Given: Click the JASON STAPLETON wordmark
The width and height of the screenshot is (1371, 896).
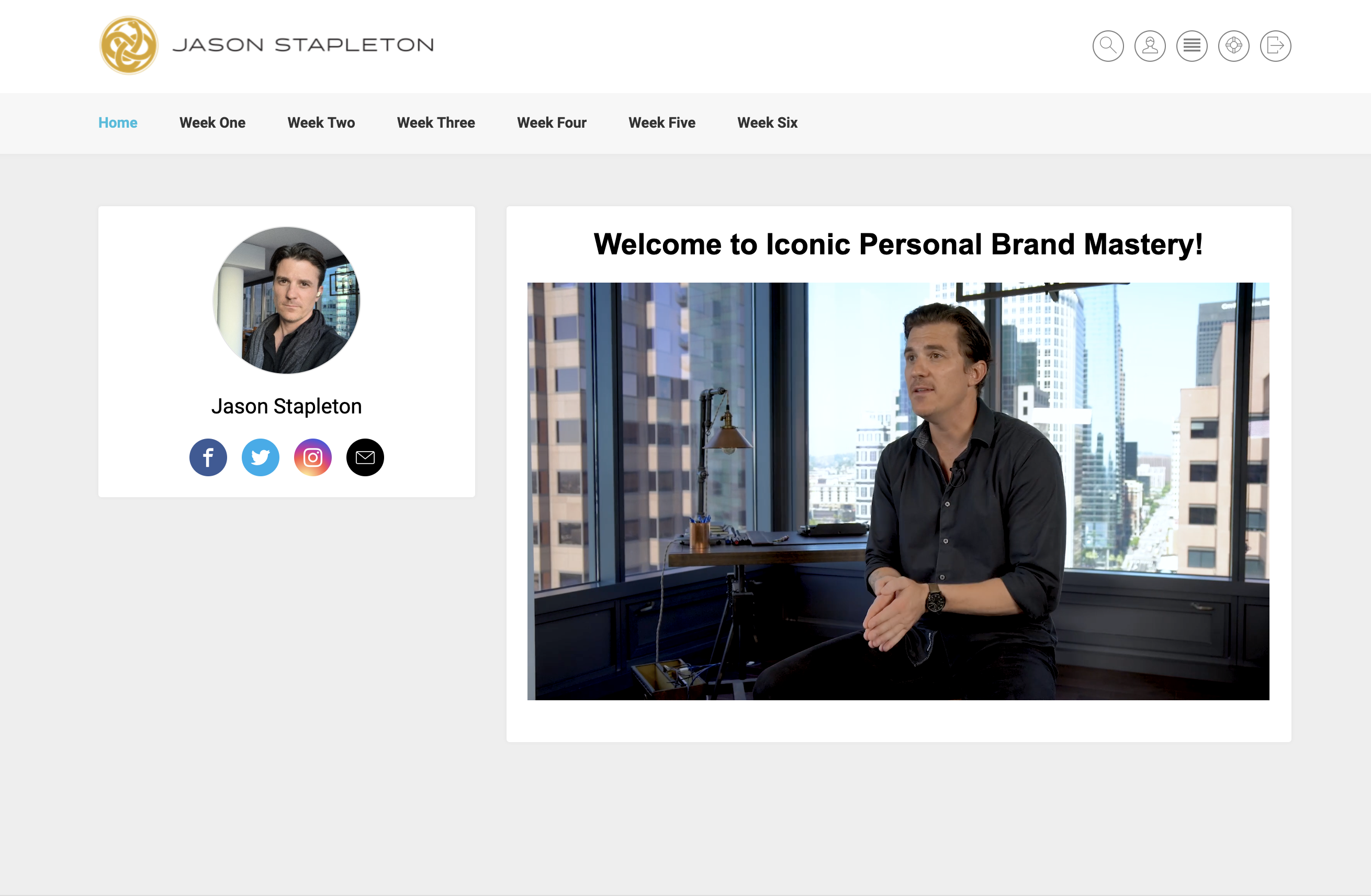Looking at the screenshot, I should pyautogui.click(x=303, y=45).
